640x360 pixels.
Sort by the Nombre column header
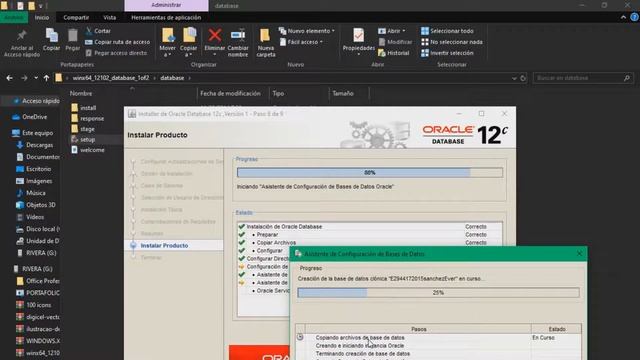tap(81, 93)
